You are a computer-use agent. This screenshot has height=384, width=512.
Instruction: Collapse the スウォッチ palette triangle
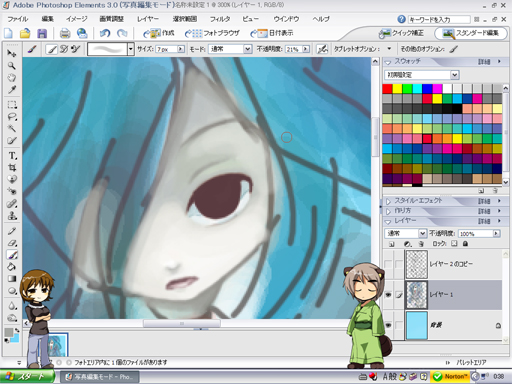[x=387, y=62]
